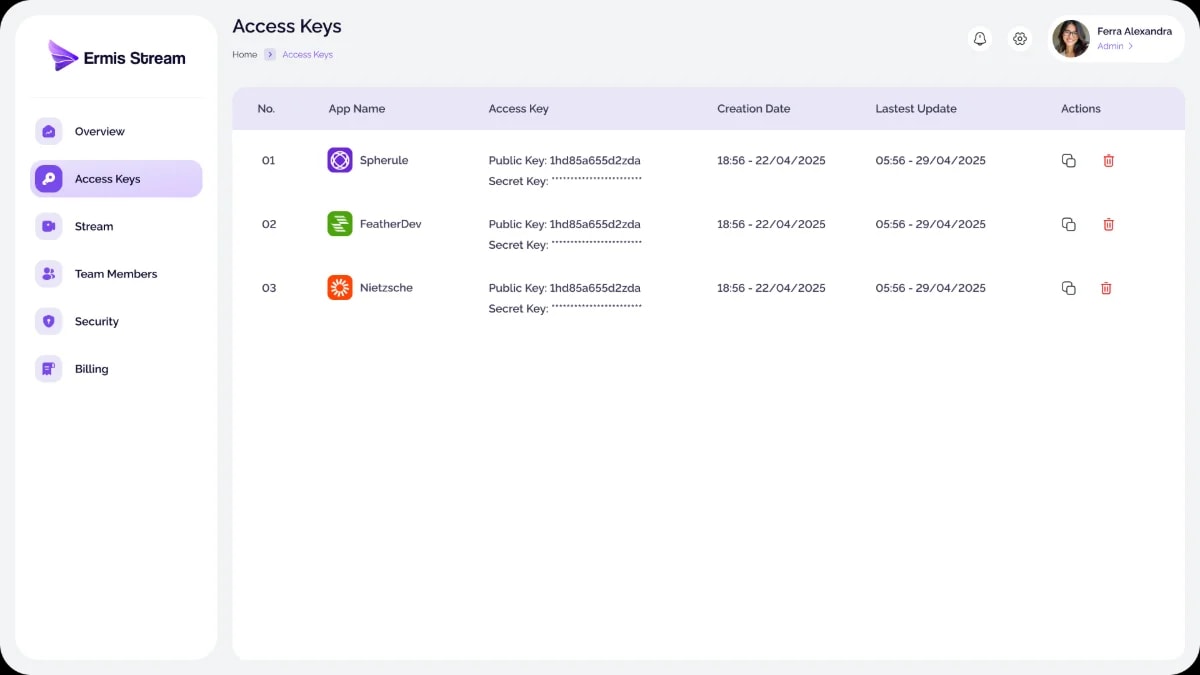Click the Security shield icon
This screenshot has height=675, width=1200.
48,321
